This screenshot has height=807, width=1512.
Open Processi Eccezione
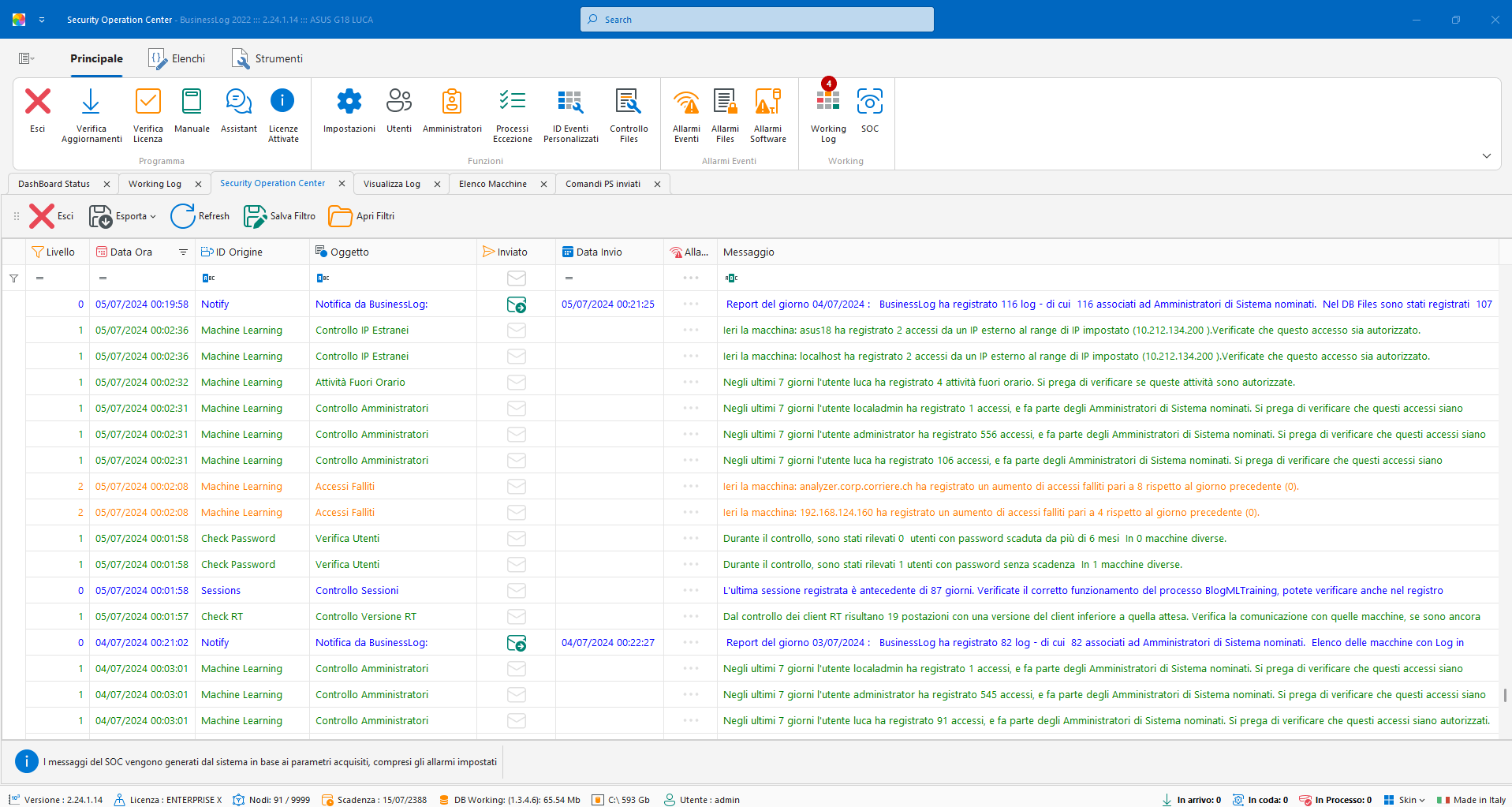coord(513,115)
